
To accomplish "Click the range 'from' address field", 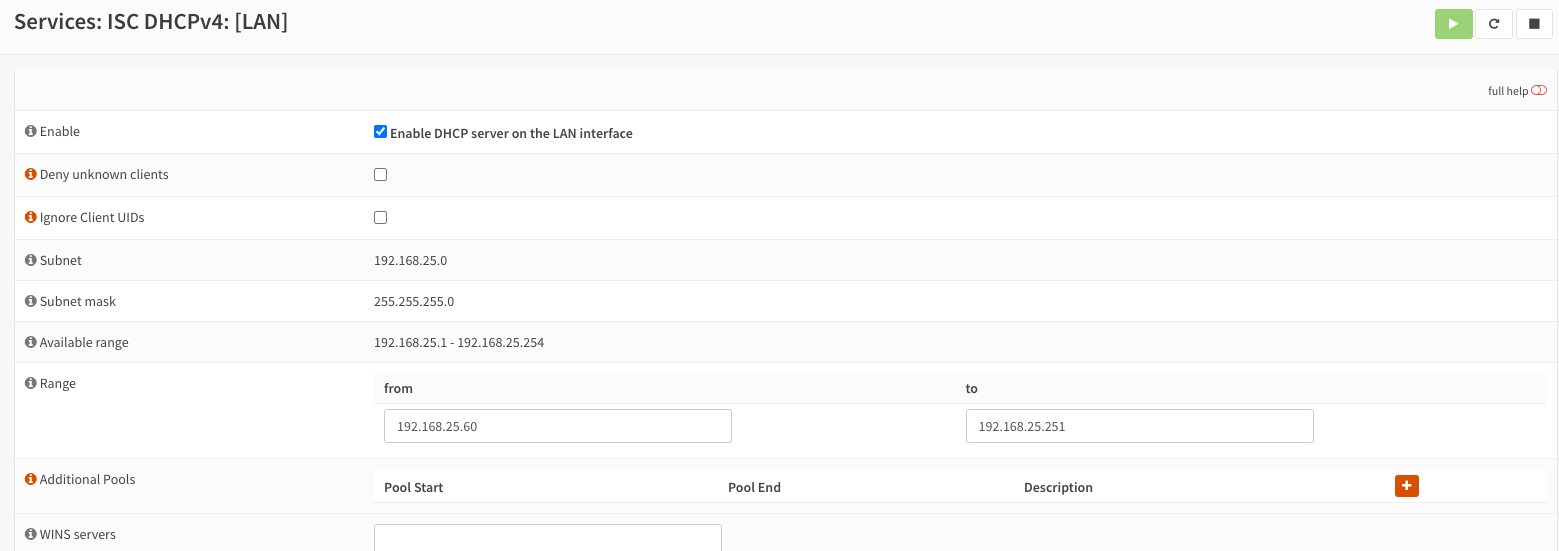I will [x=557, y=426].
